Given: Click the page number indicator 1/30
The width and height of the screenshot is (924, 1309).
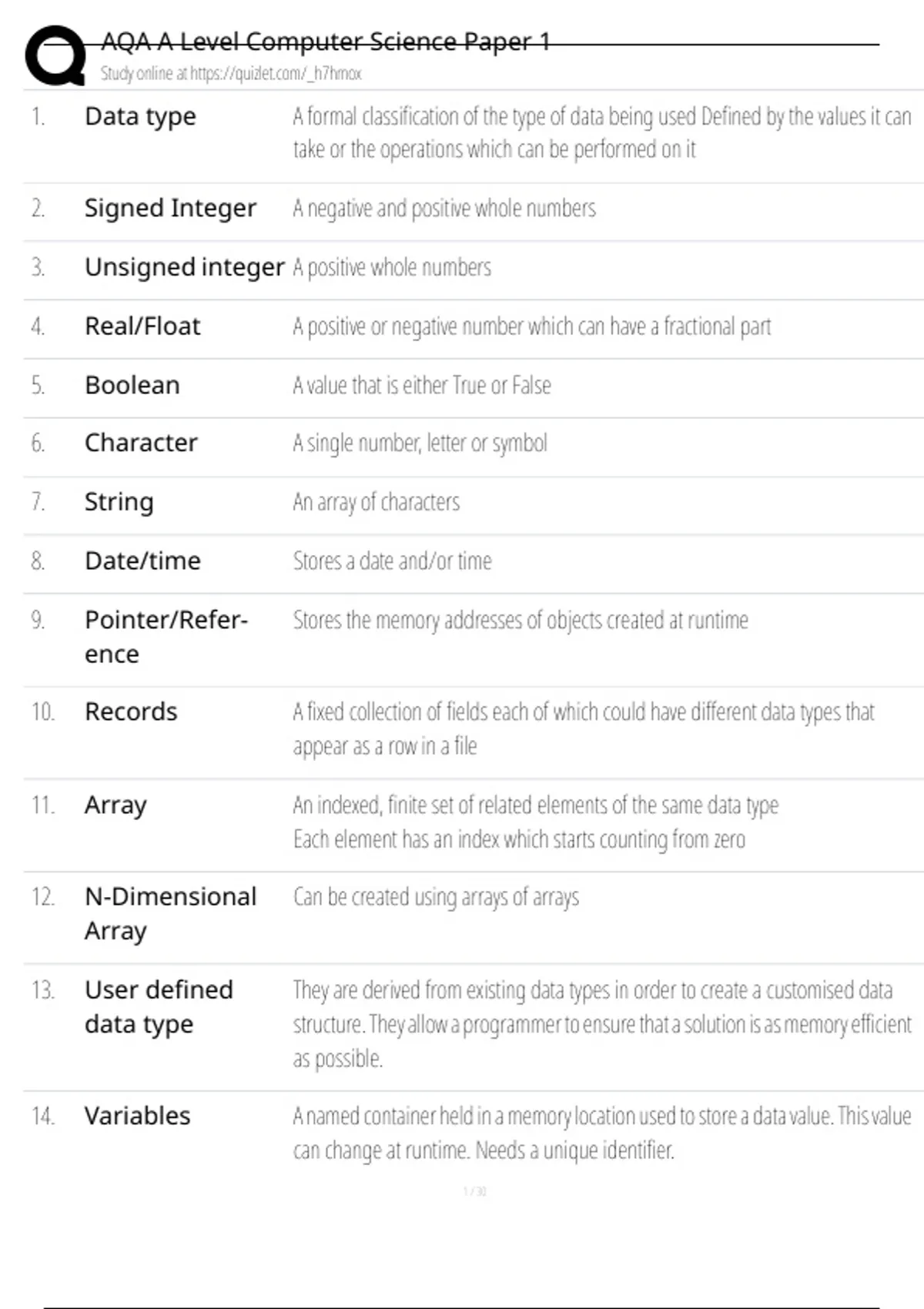Looking at the screenshot, I should [474, 1191].
